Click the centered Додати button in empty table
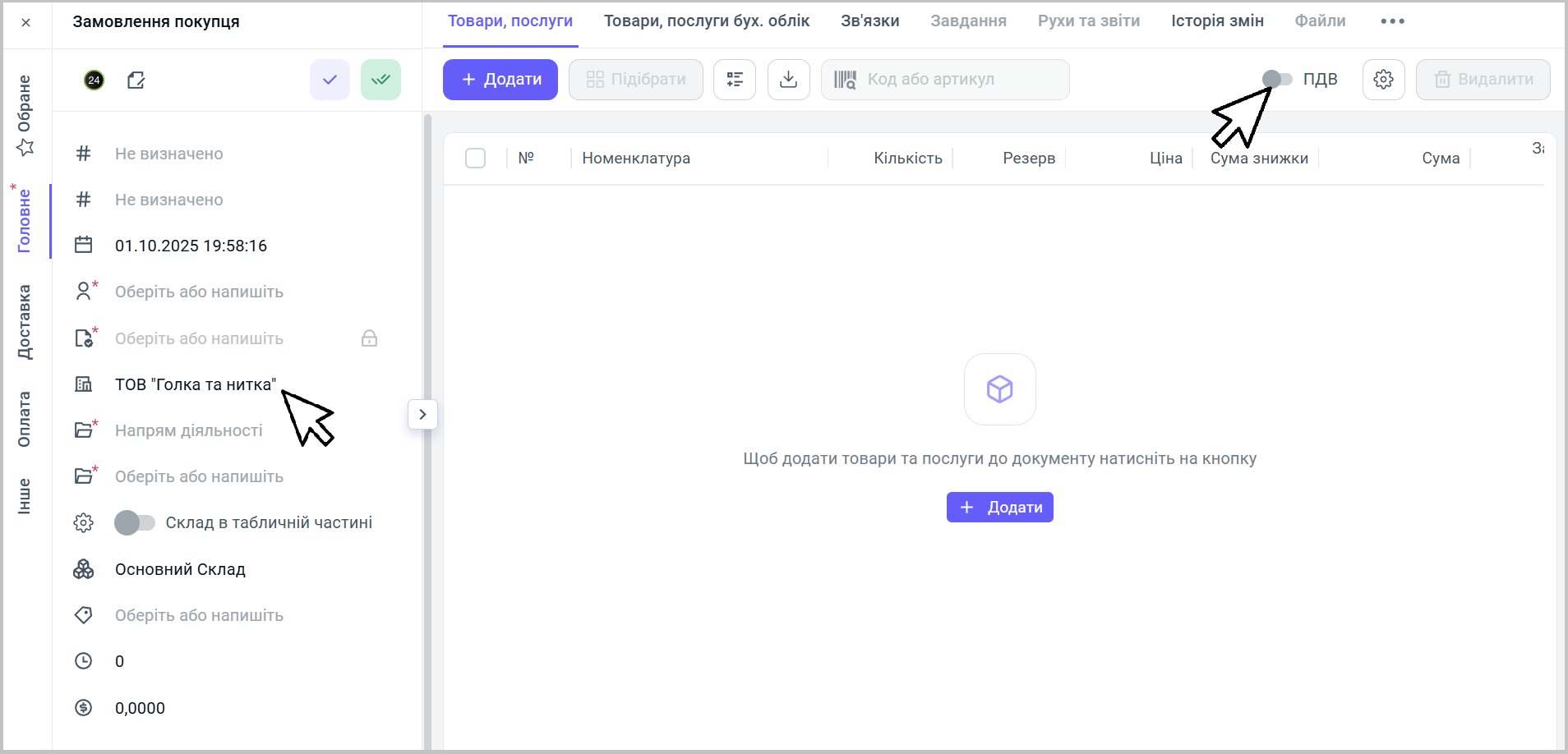 pyautogui.click(x=999, y=508)
